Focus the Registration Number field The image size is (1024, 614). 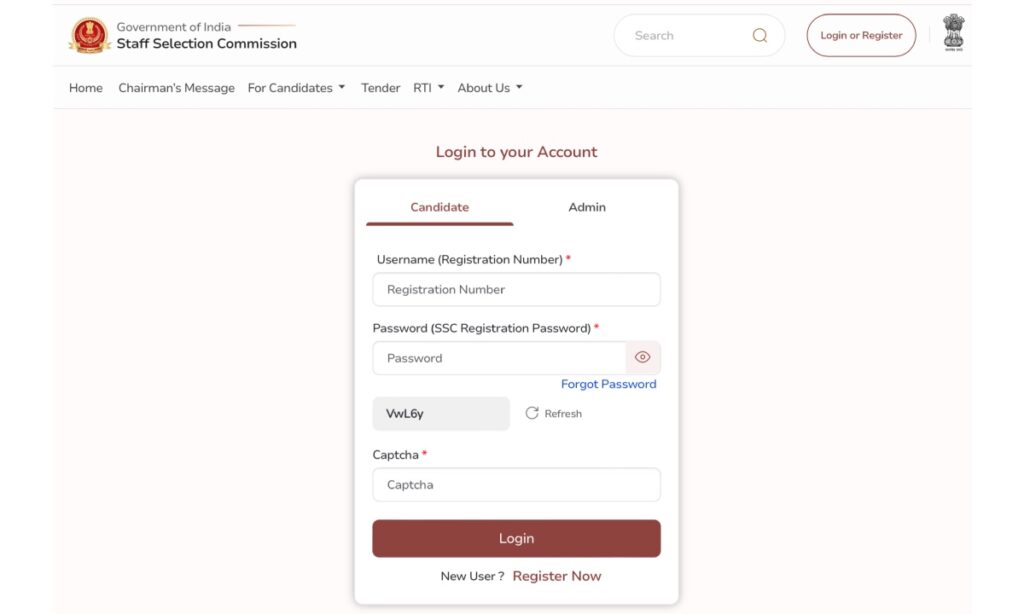(x=516, y=289)
